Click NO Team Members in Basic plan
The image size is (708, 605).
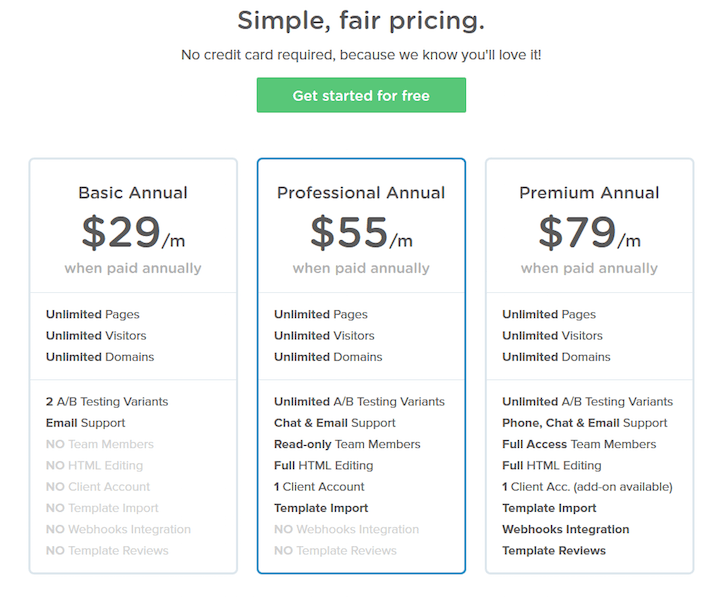(x=100, y=444)
